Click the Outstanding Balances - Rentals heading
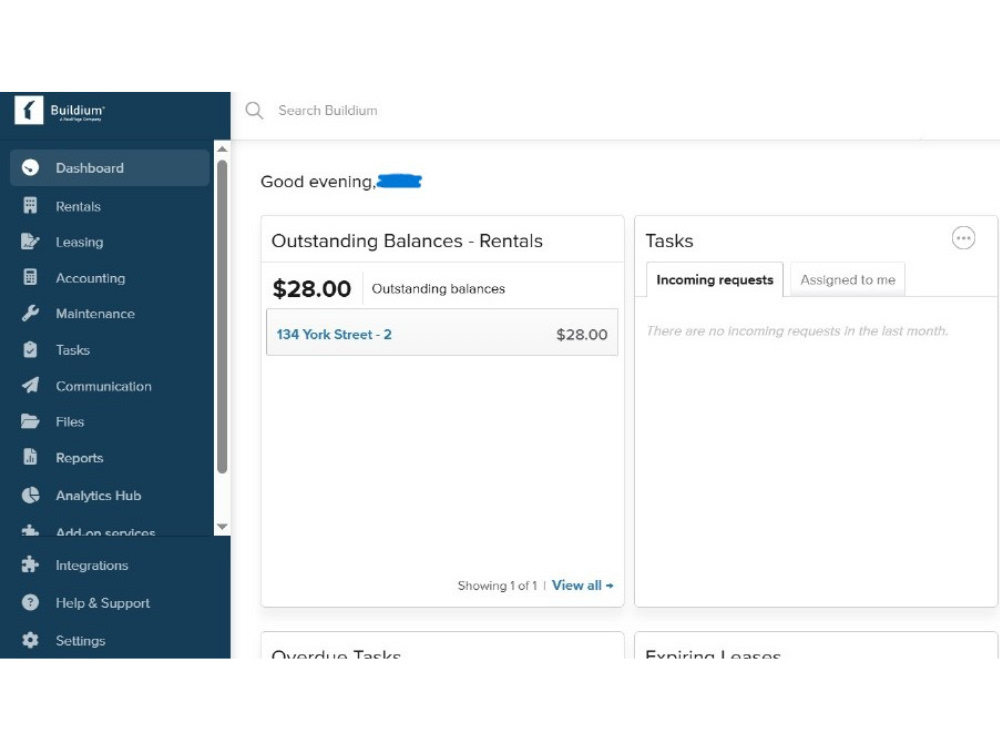This screenshot has width=1000, height=750. click(x=407, y=240)
